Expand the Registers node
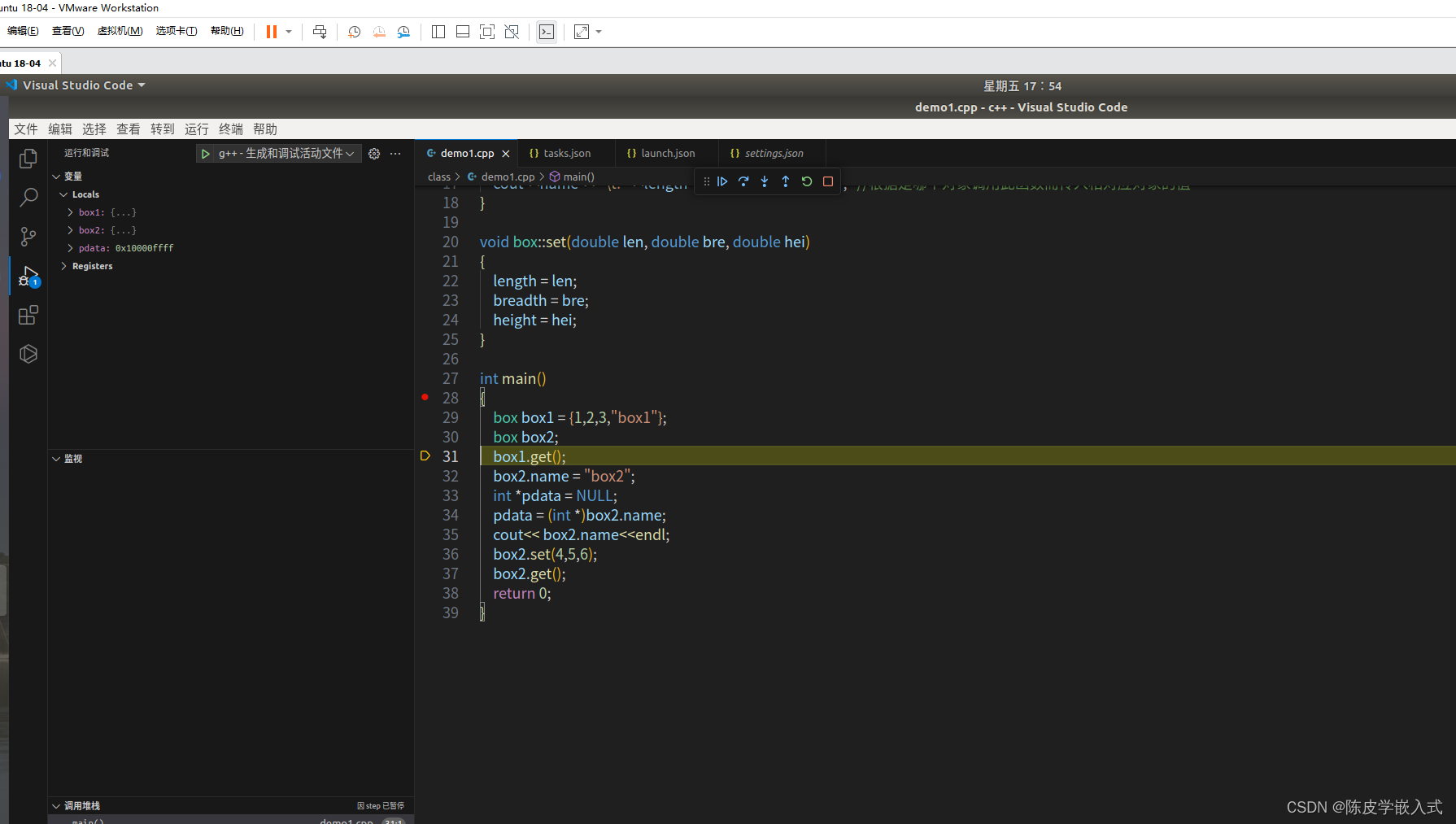Screen dimensions: 1456x824 [63, 266]
